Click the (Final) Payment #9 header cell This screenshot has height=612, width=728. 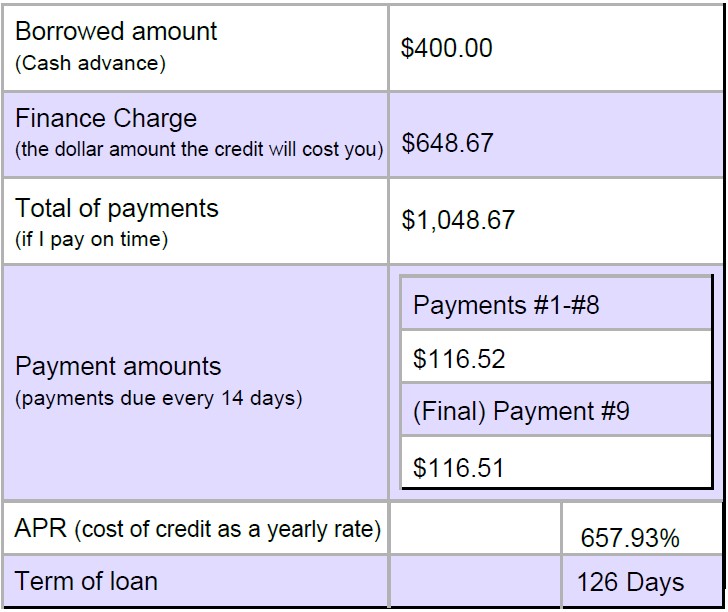pos(556,410)
